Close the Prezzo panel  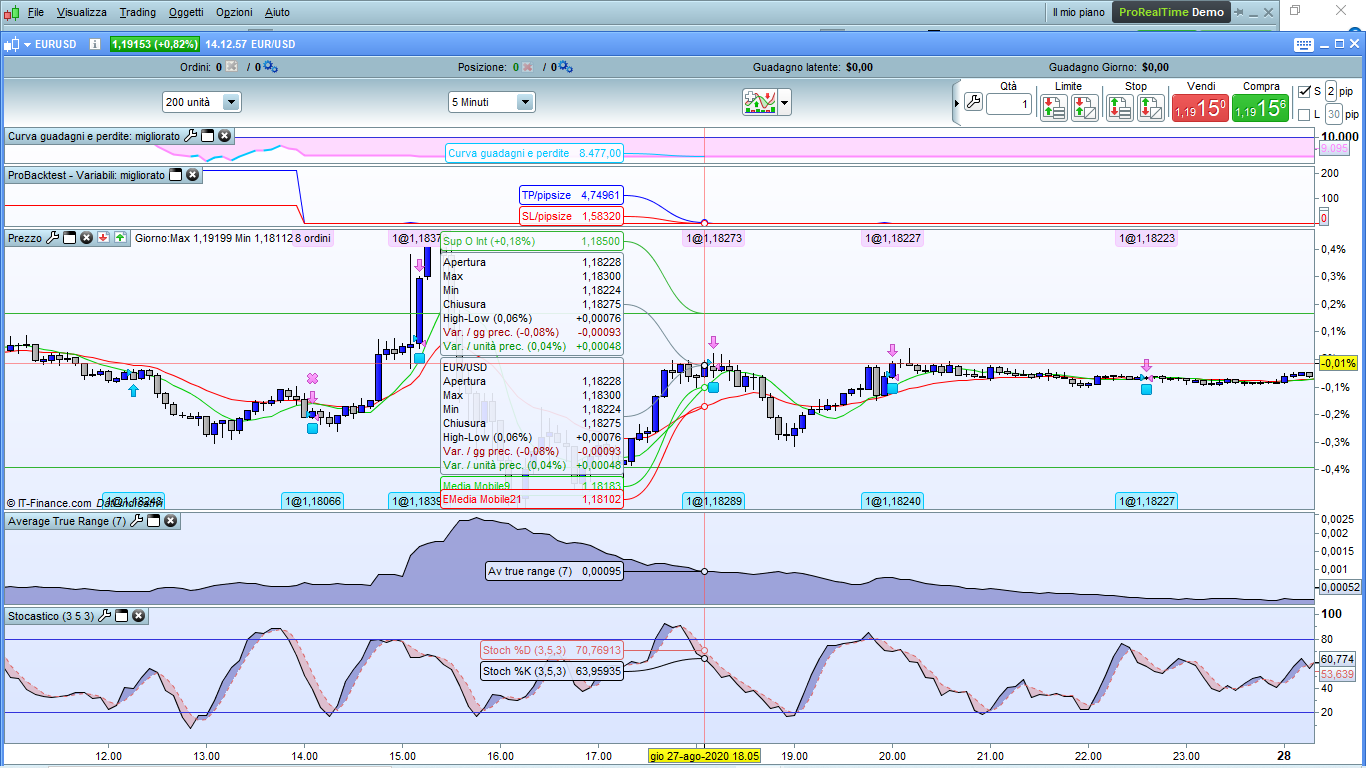86,238
